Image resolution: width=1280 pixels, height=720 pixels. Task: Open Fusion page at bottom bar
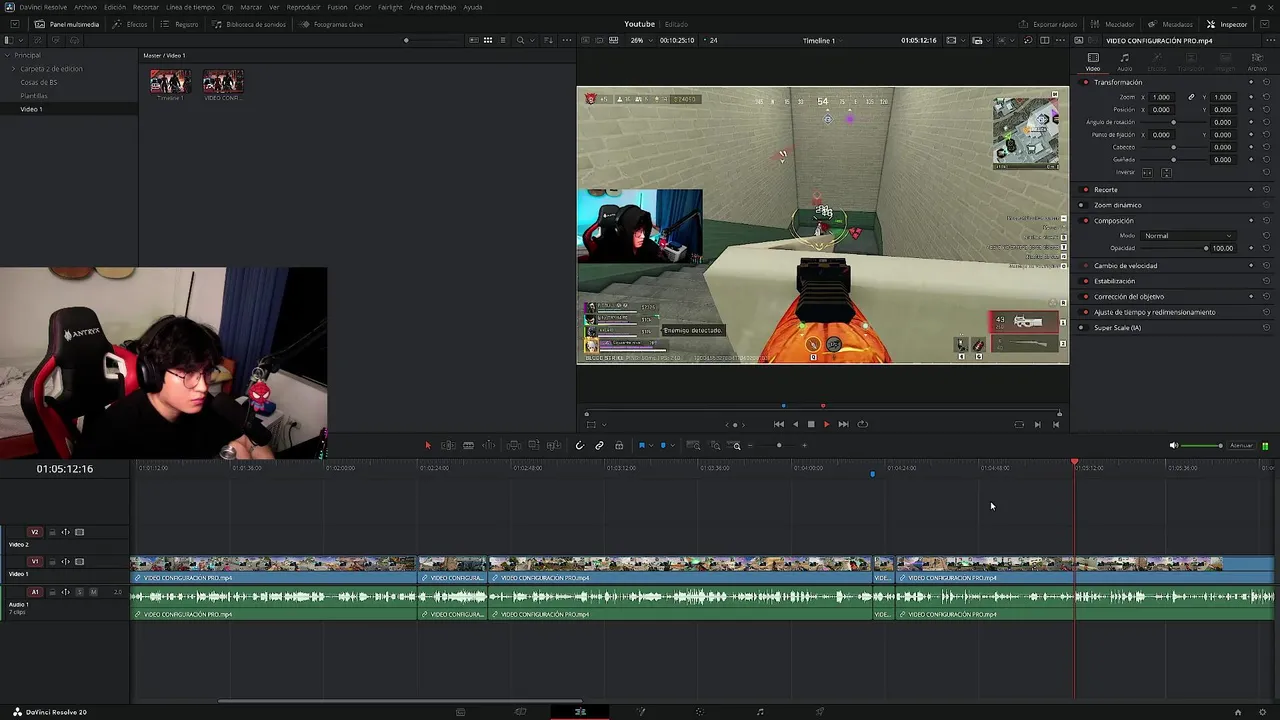click(x=640, y=712)
